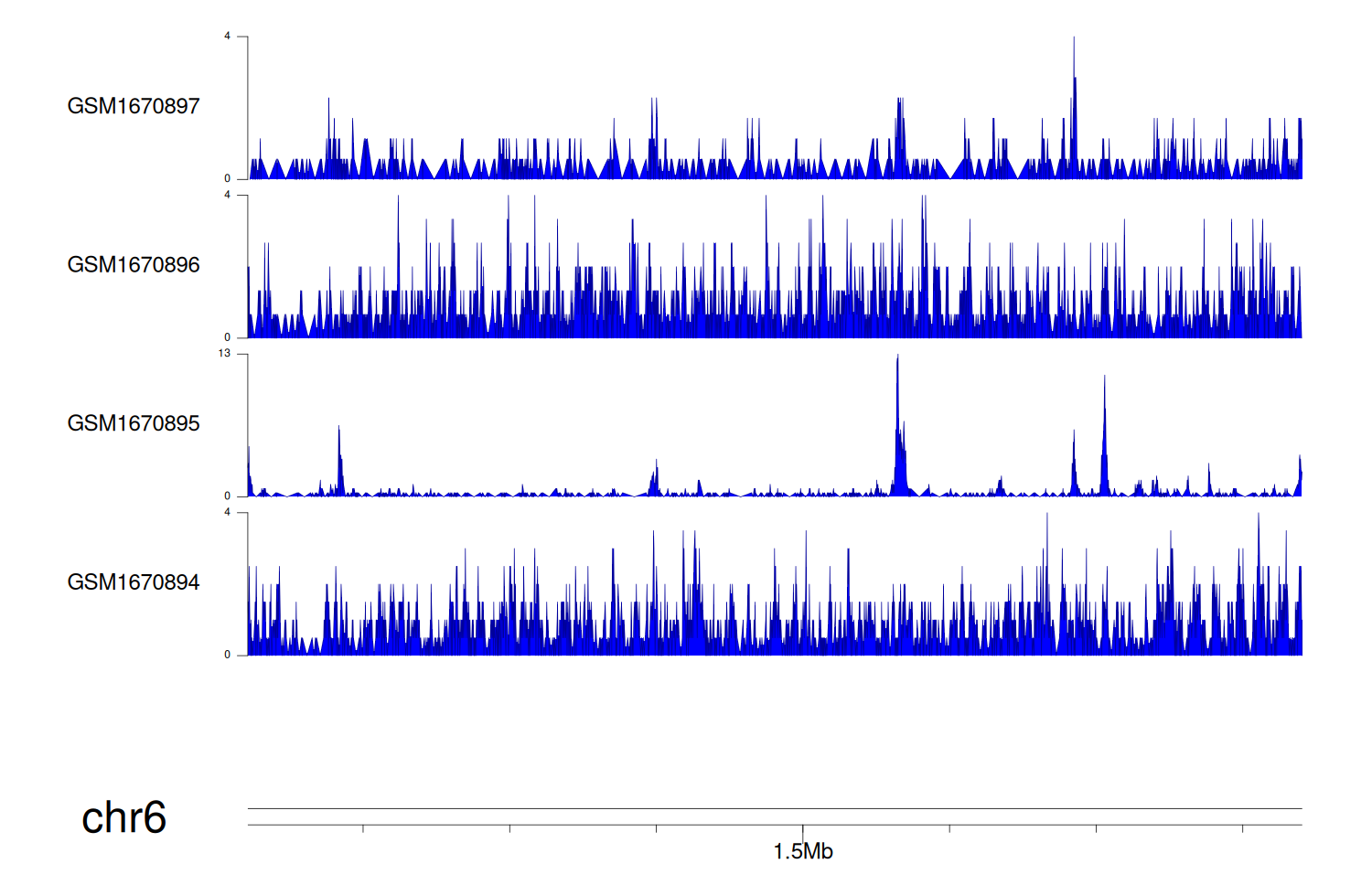Click the last tick mark on genomic axis

coord(1242,828)
